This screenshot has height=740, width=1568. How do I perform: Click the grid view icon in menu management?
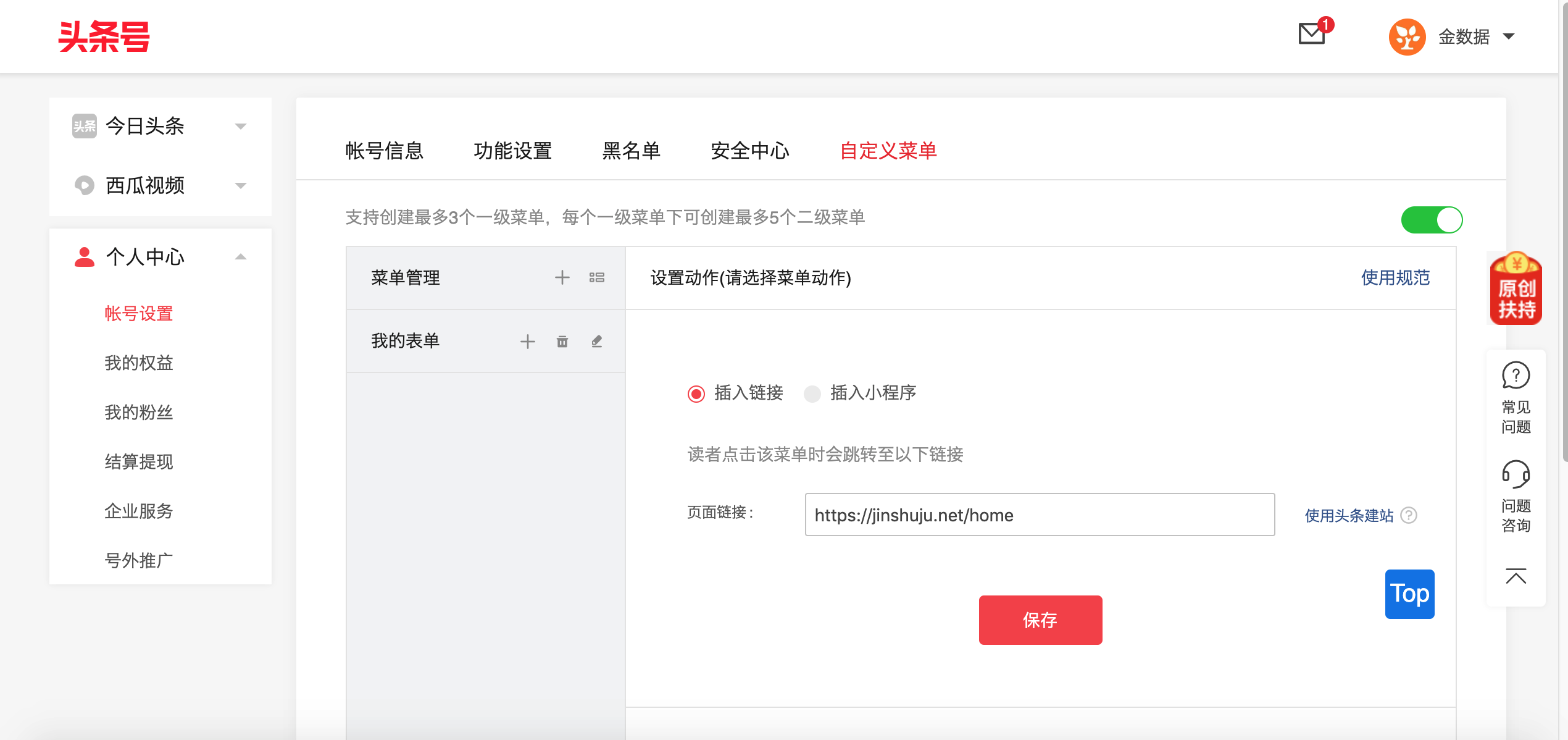tap(596, 278)
